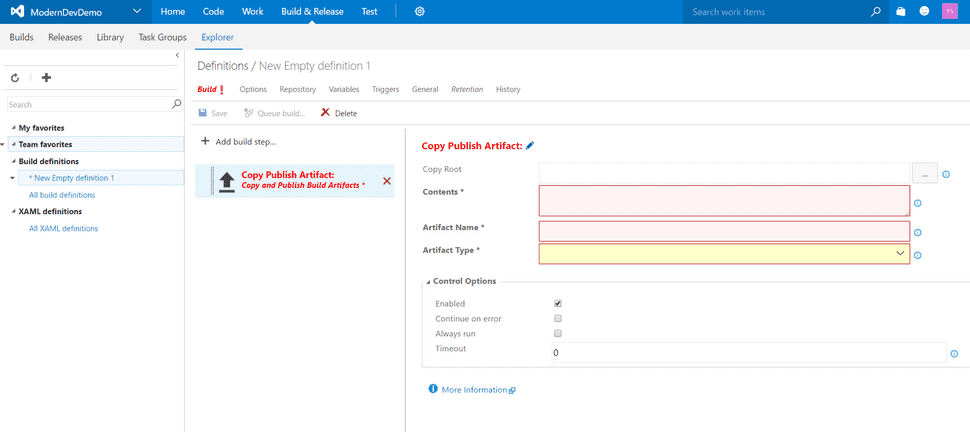The width and height of the screenshot is (970, 432).
Task: Click the Contents text field
Action: coord(724,201)
